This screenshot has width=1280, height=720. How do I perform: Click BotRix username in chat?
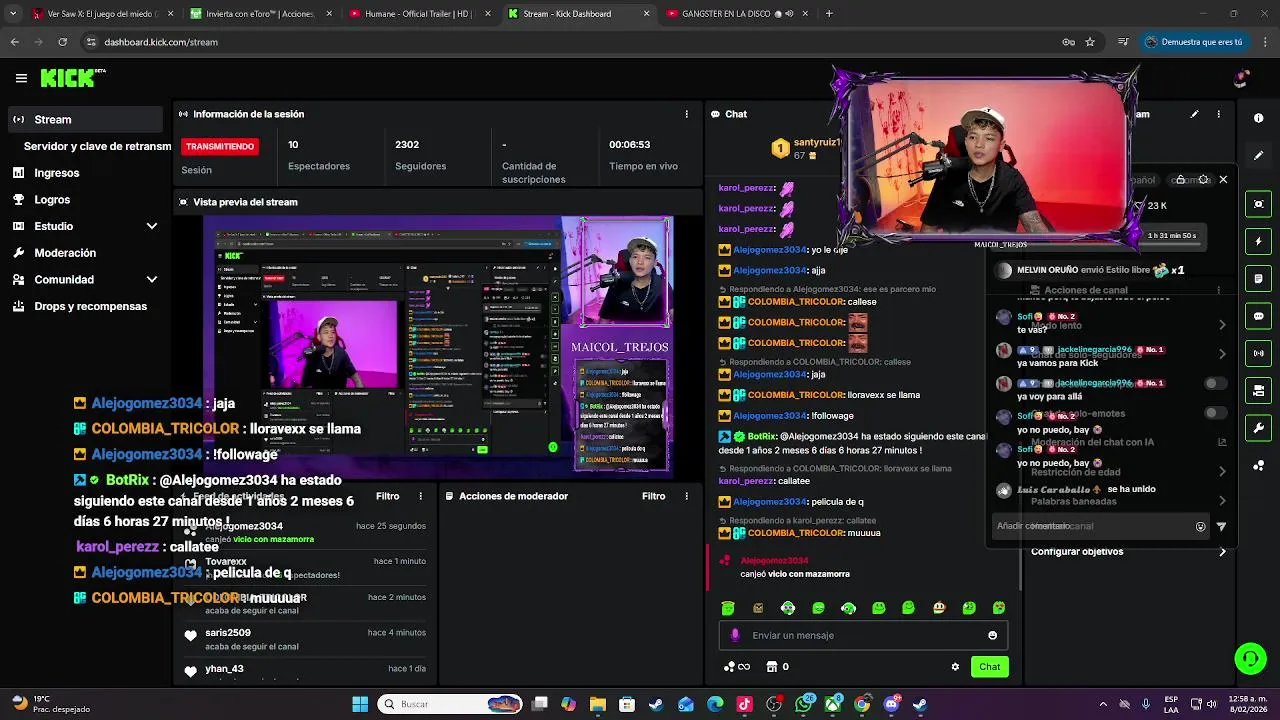[x=762, y=437]
